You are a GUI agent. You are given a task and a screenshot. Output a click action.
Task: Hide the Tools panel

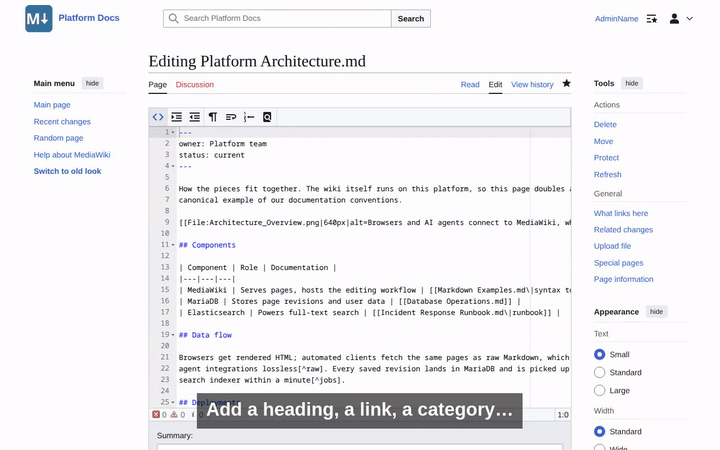click(x=632, y=83)
